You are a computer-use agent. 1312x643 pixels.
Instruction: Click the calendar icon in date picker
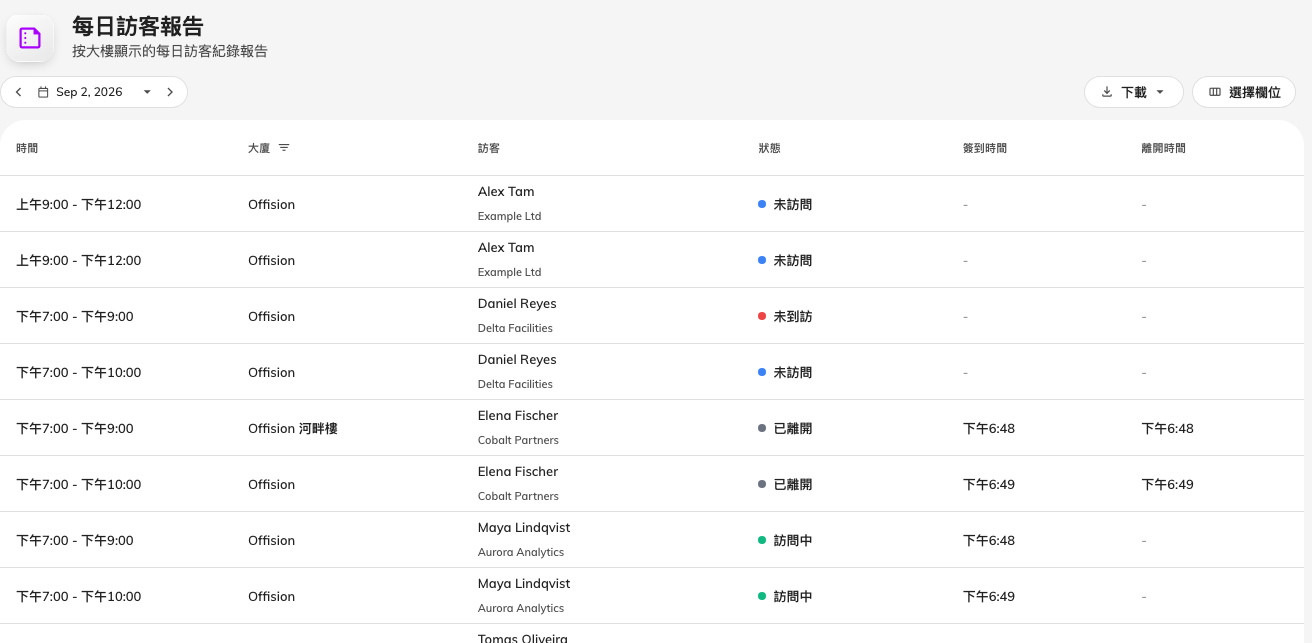tap(43, 92)
